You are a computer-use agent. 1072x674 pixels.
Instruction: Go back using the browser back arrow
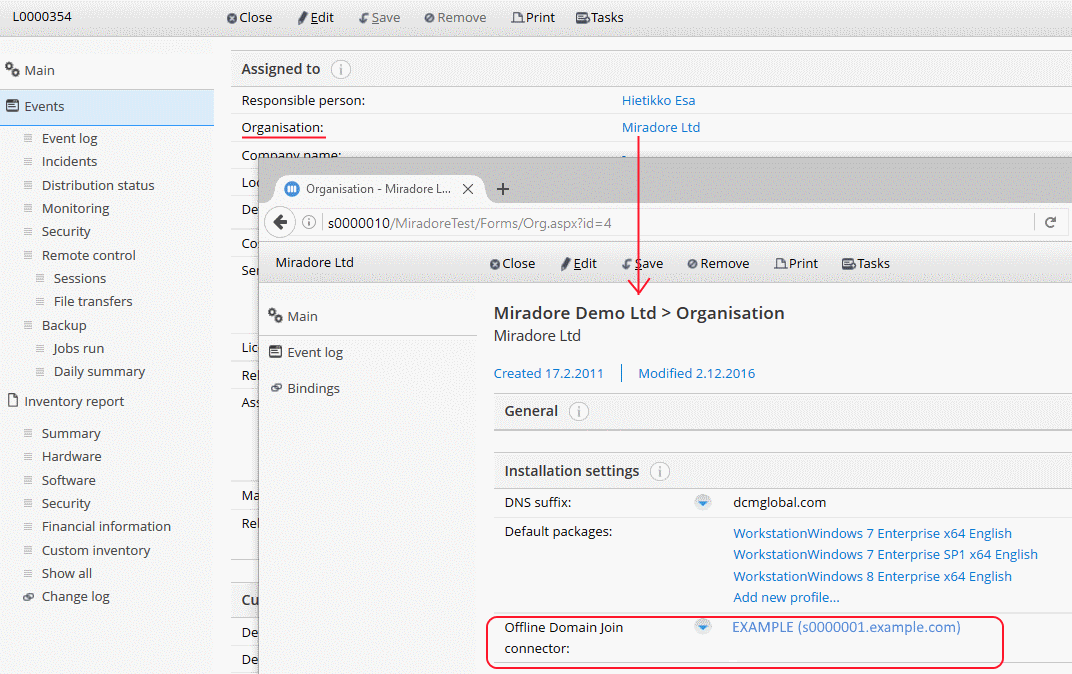tap(280, 223)
